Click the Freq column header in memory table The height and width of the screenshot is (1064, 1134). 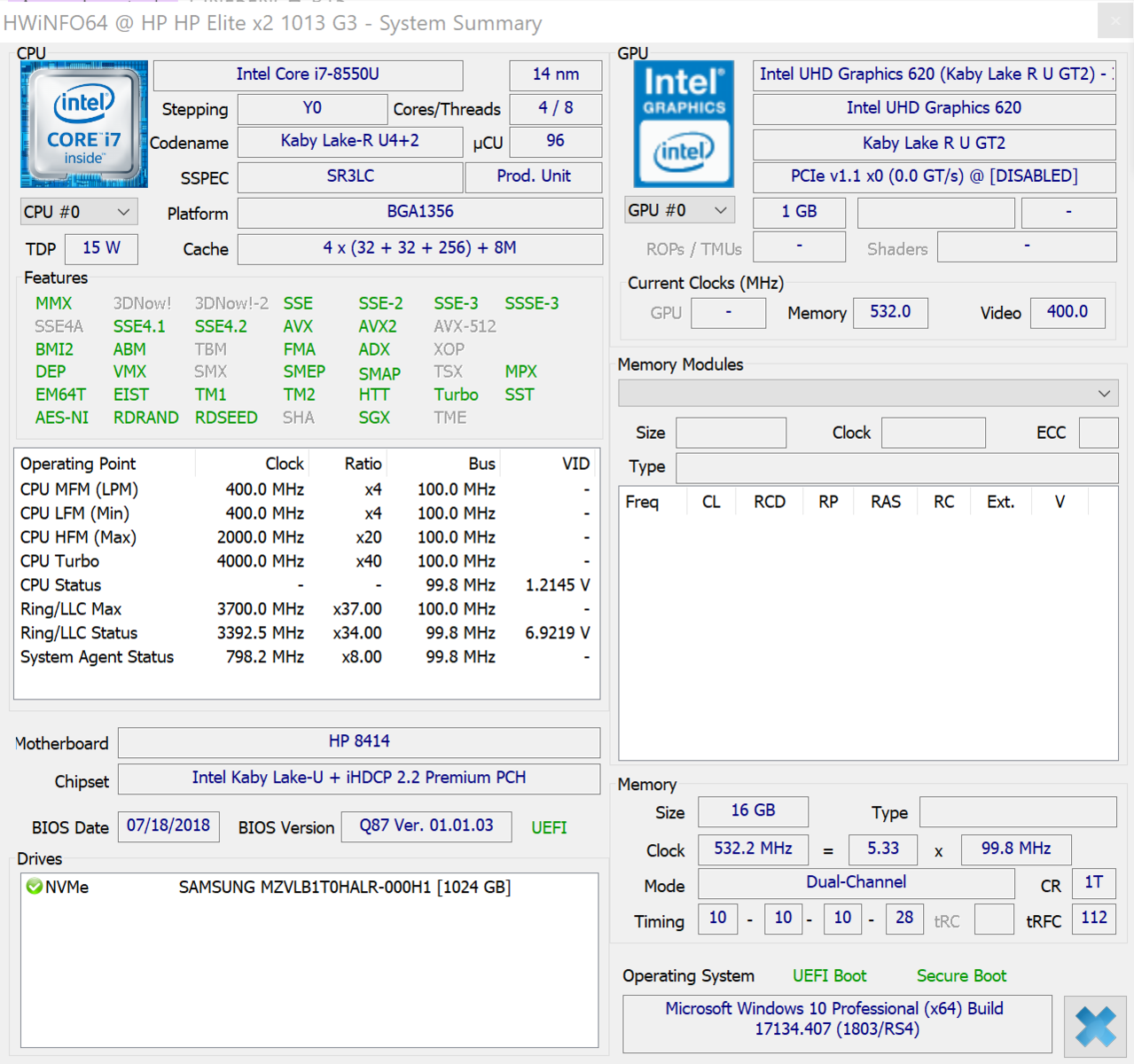click(642, 502)
